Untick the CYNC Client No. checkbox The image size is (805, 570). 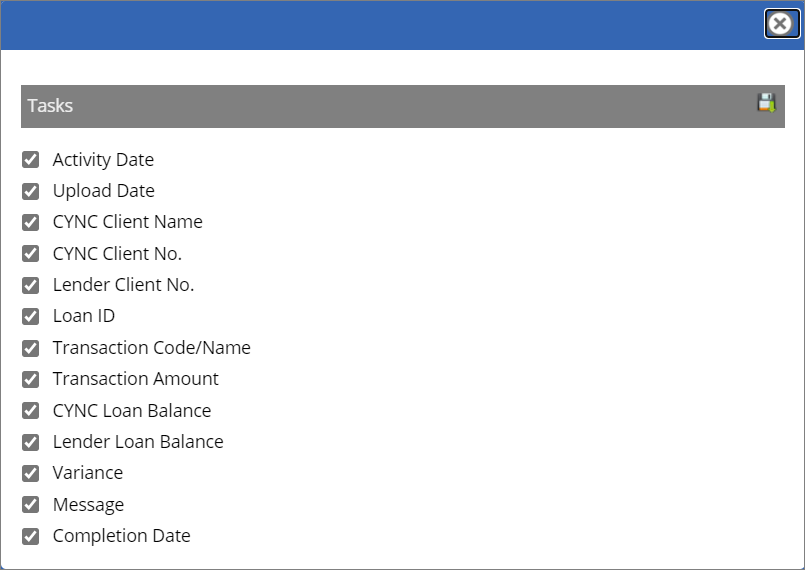(31, 254)
